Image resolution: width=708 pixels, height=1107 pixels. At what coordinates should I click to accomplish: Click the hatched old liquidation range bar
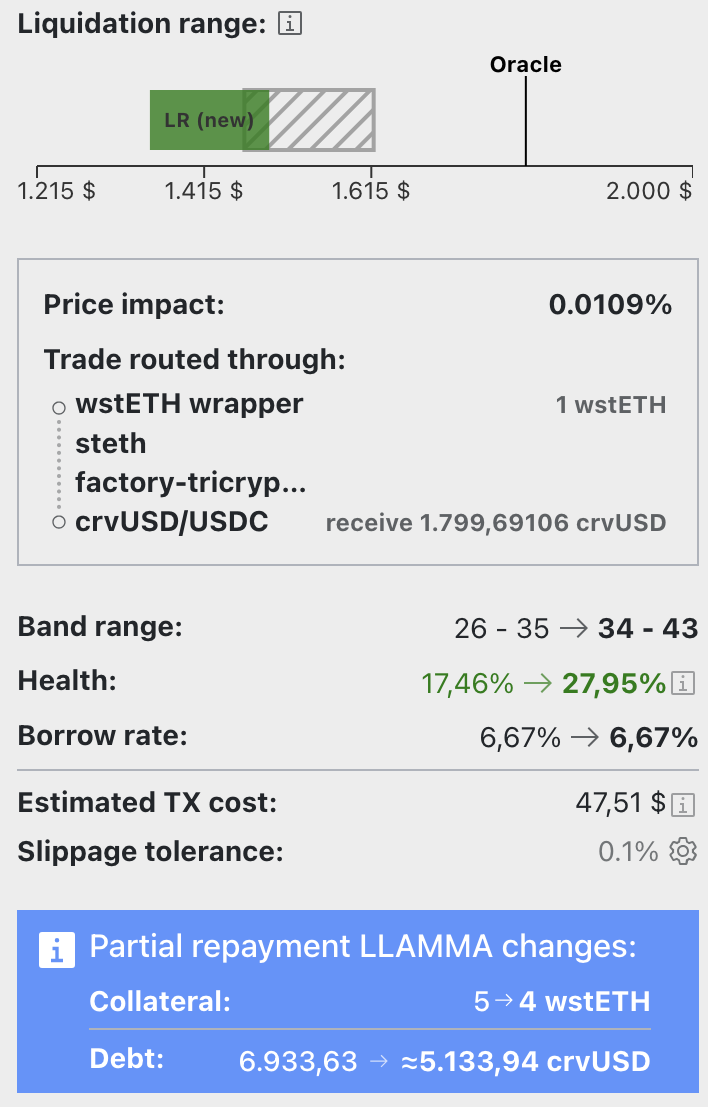click(309, 120)
